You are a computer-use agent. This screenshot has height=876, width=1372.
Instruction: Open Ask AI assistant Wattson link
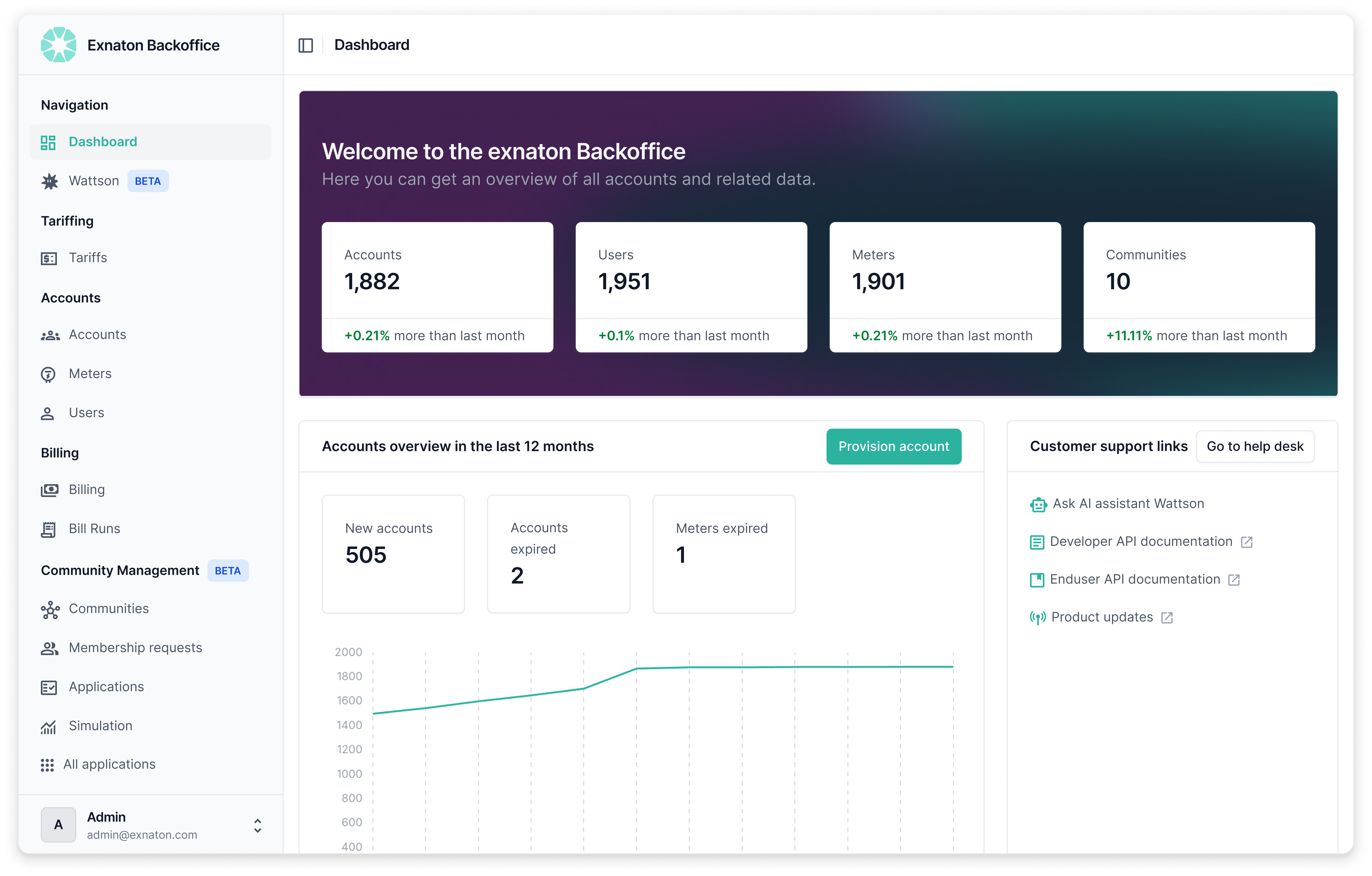(x=1117, y=504)
